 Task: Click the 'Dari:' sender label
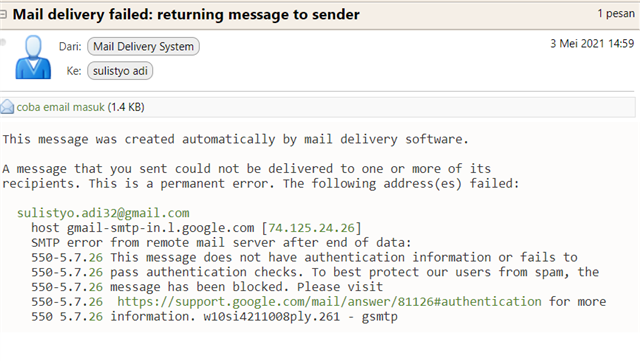click(x=70, y=47)
